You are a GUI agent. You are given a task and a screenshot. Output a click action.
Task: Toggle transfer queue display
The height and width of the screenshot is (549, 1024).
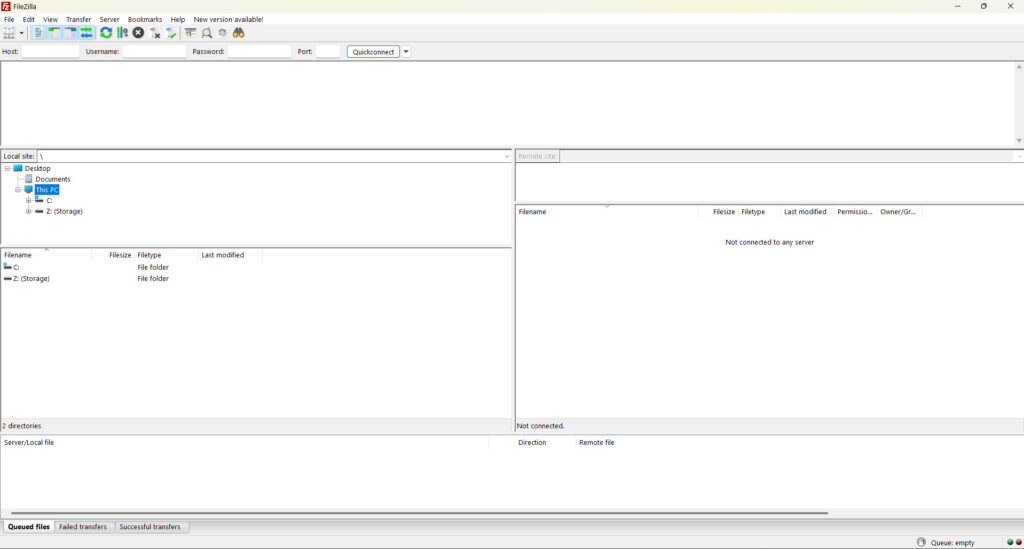(x=86, y=33)
